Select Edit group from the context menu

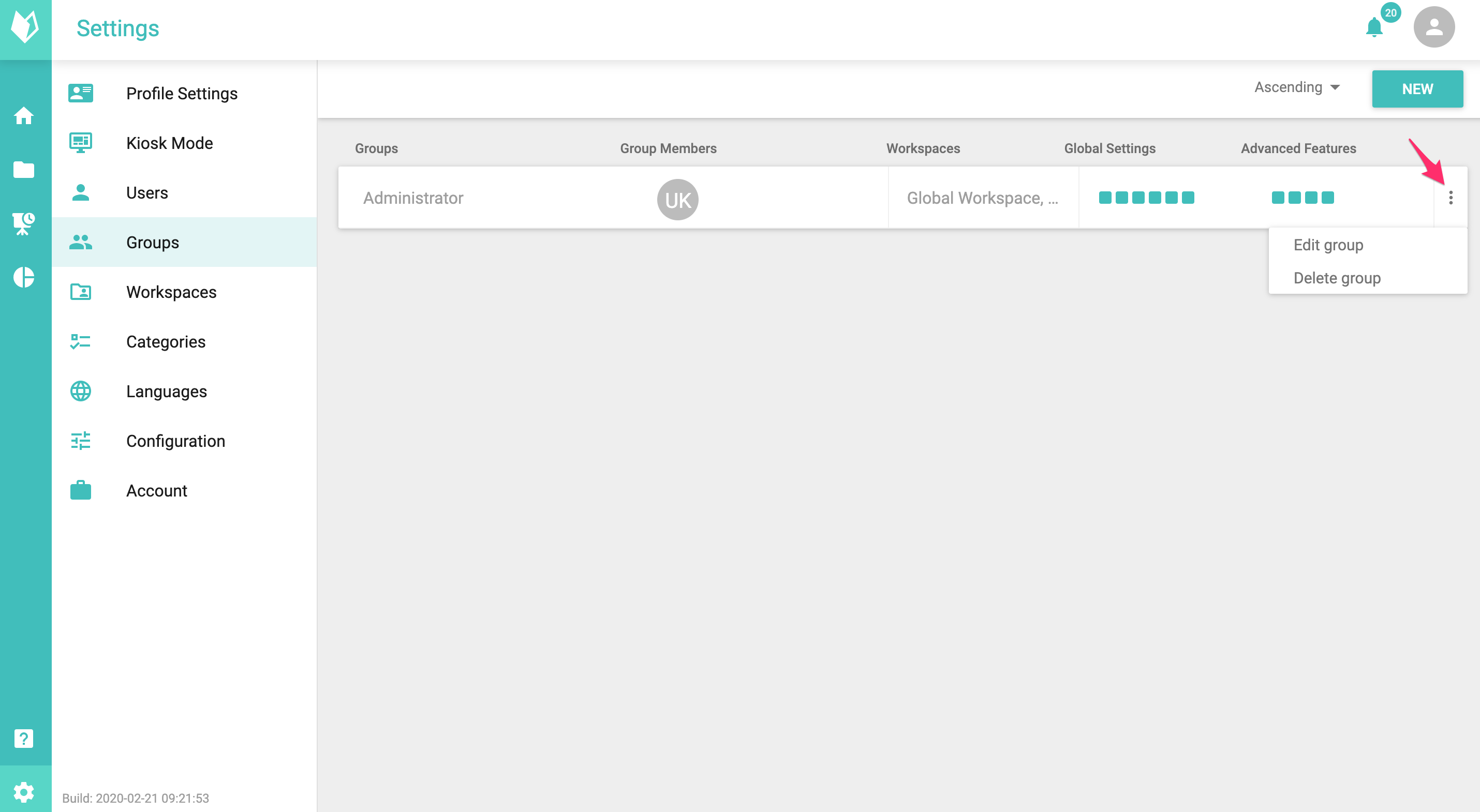1328,245
